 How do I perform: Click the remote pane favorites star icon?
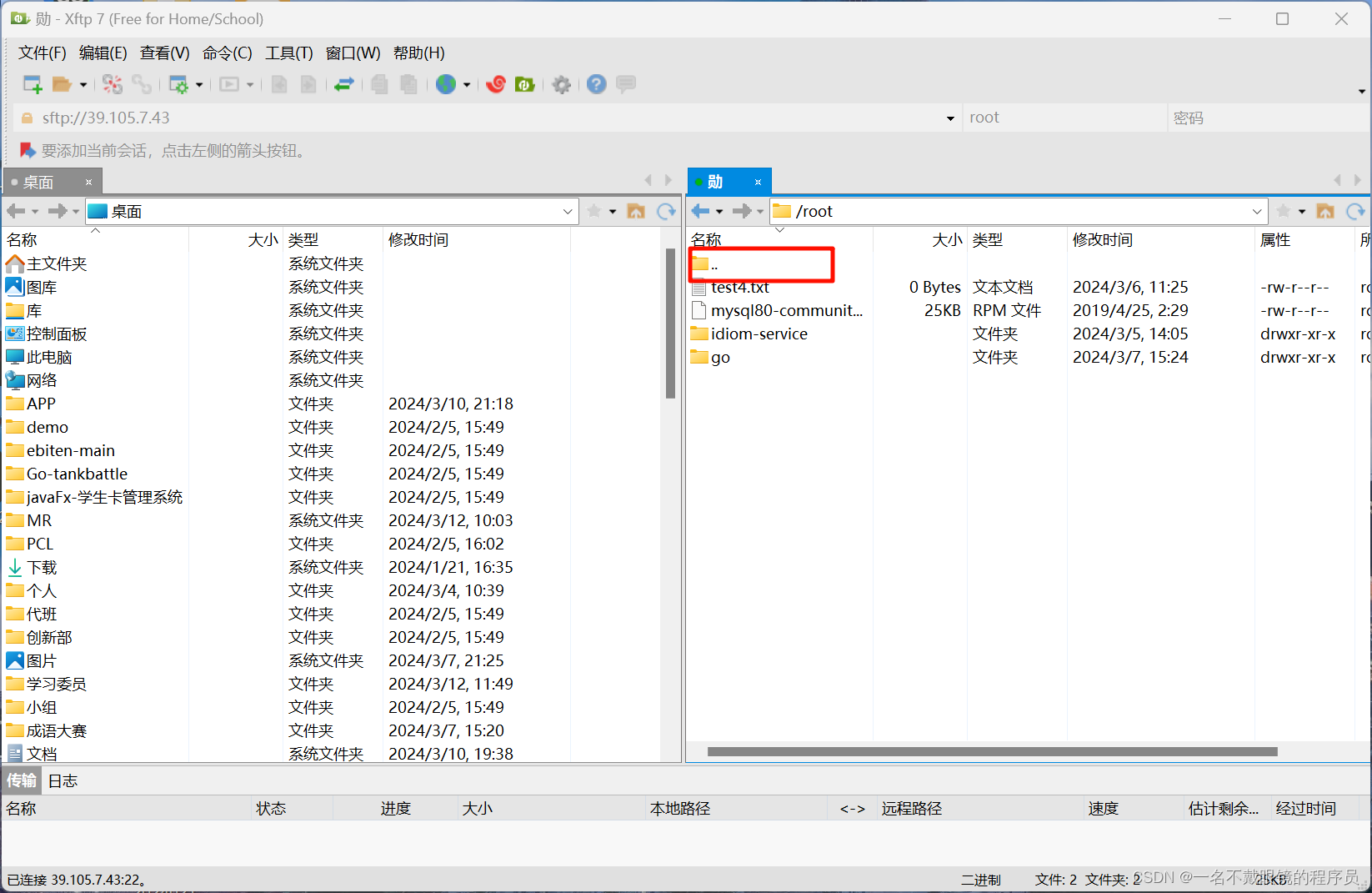pyautogui.click(x=1284, y=211)
